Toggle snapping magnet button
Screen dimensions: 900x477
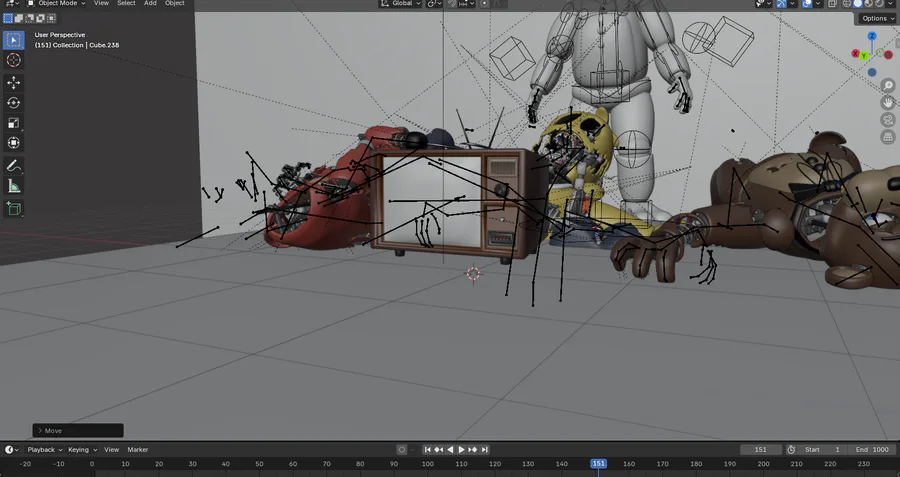click(452, 3)
